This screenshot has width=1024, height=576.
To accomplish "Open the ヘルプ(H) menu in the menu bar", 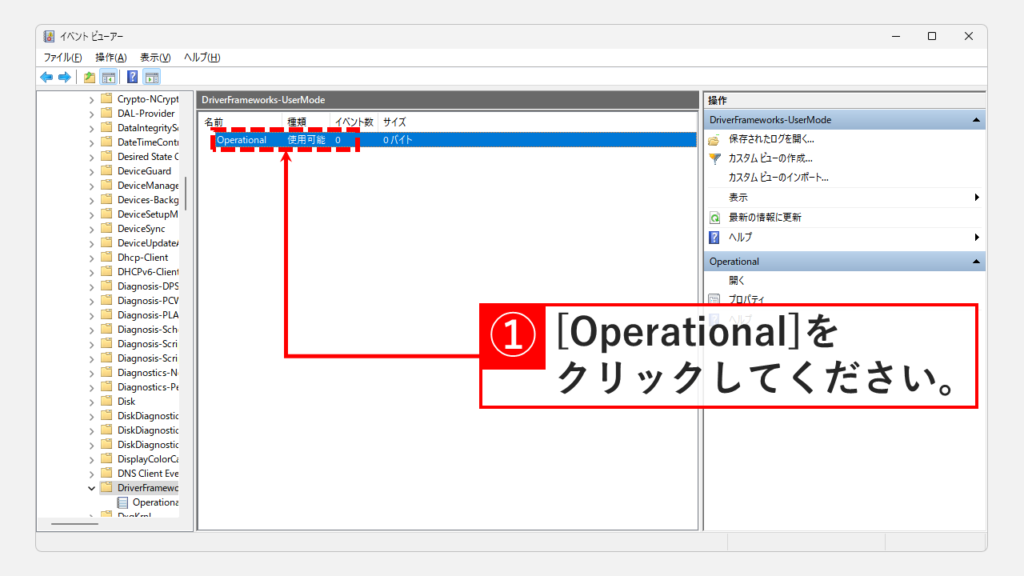I will click(x=202, y=57).
